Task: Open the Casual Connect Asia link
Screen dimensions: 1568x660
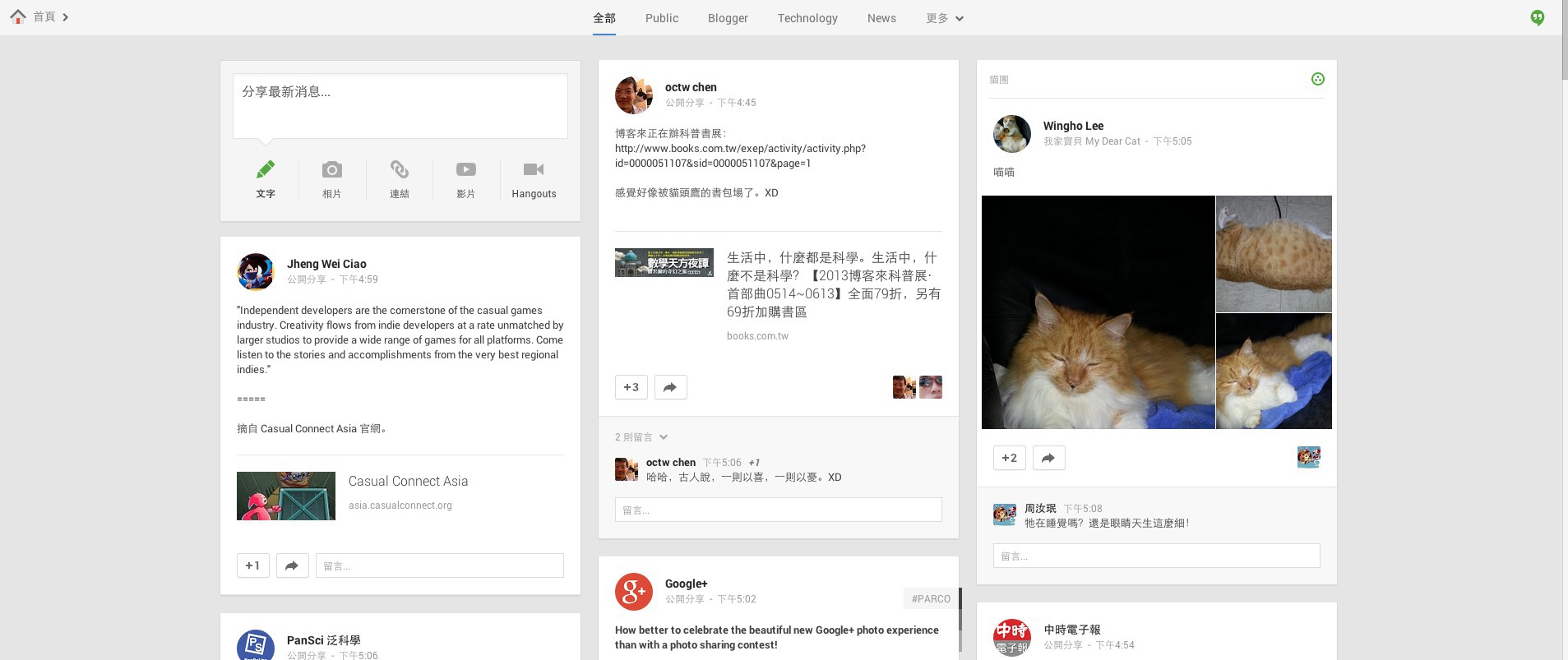Action: pos(408,481)
